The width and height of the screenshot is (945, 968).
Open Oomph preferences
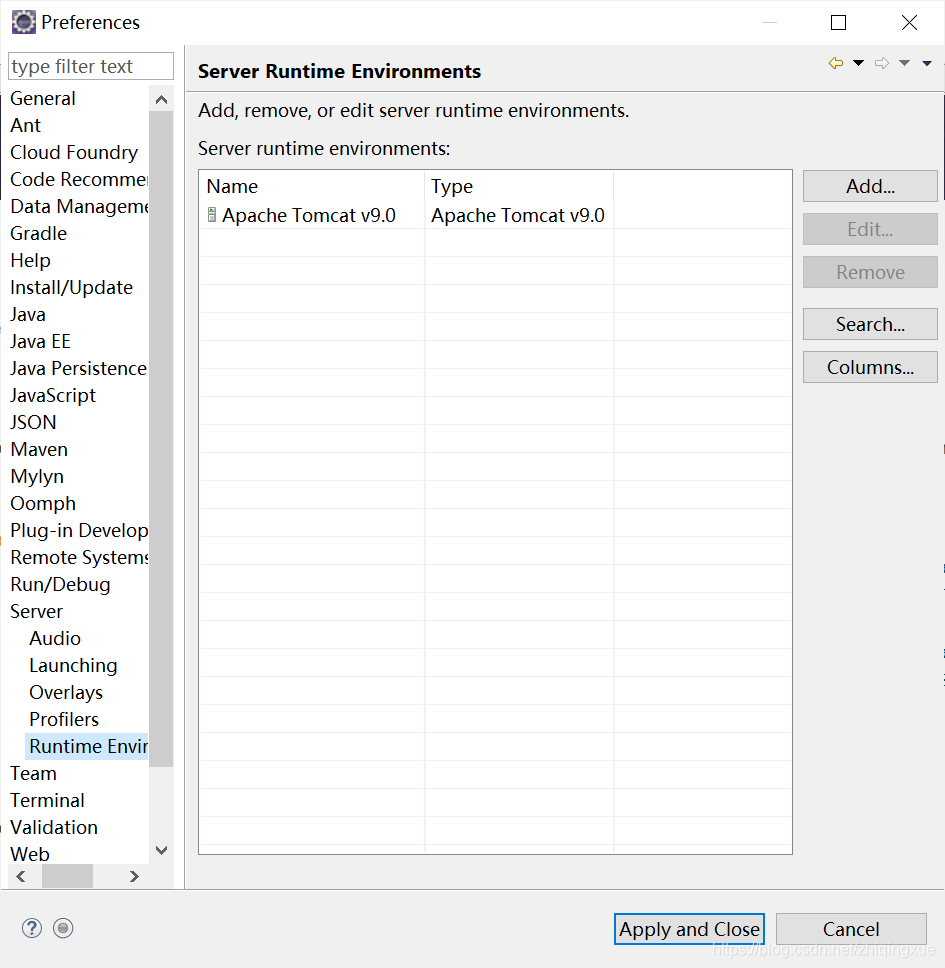click(43, 503)
